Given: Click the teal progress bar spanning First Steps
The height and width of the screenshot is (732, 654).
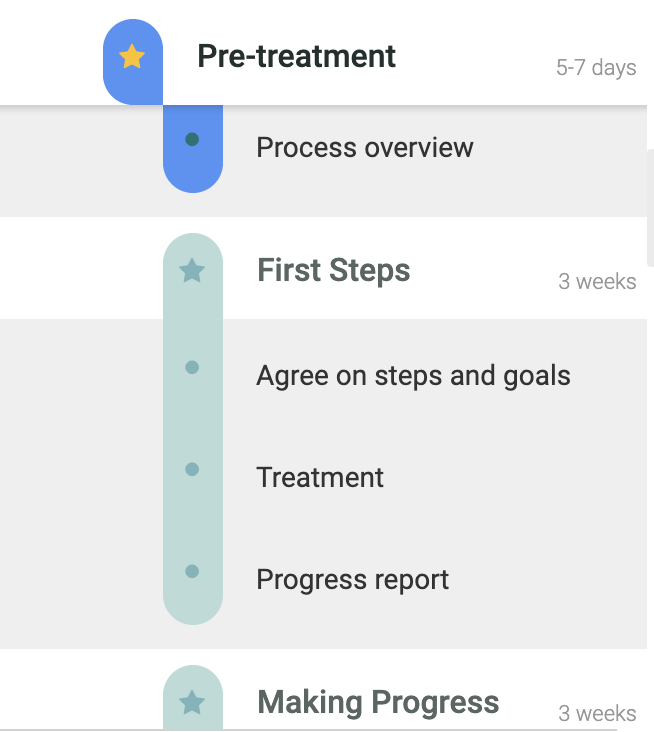Looking at the screenshot, I should pyautogui.click(x=193, y=429).
